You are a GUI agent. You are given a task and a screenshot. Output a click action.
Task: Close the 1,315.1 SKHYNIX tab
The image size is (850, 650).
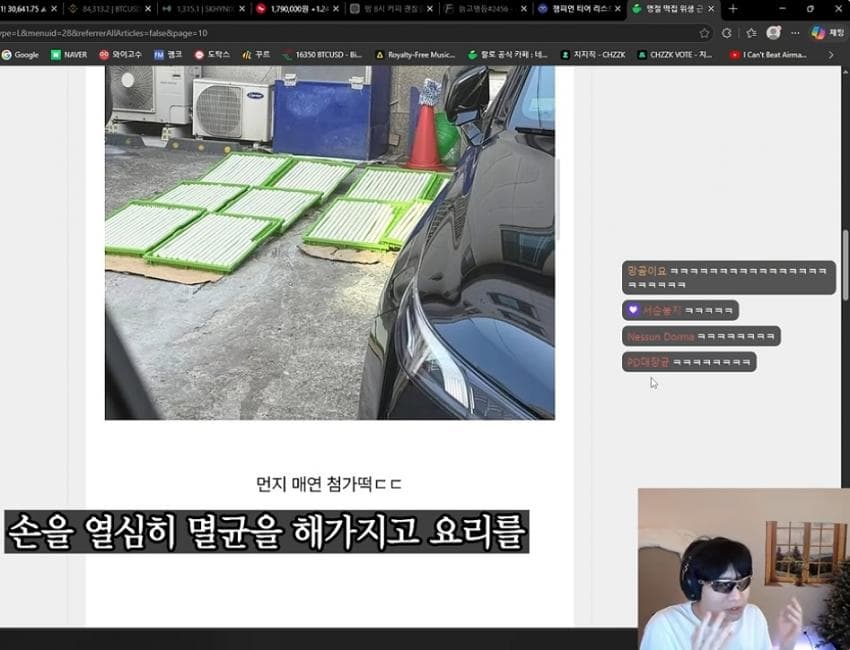click(242, 9)
